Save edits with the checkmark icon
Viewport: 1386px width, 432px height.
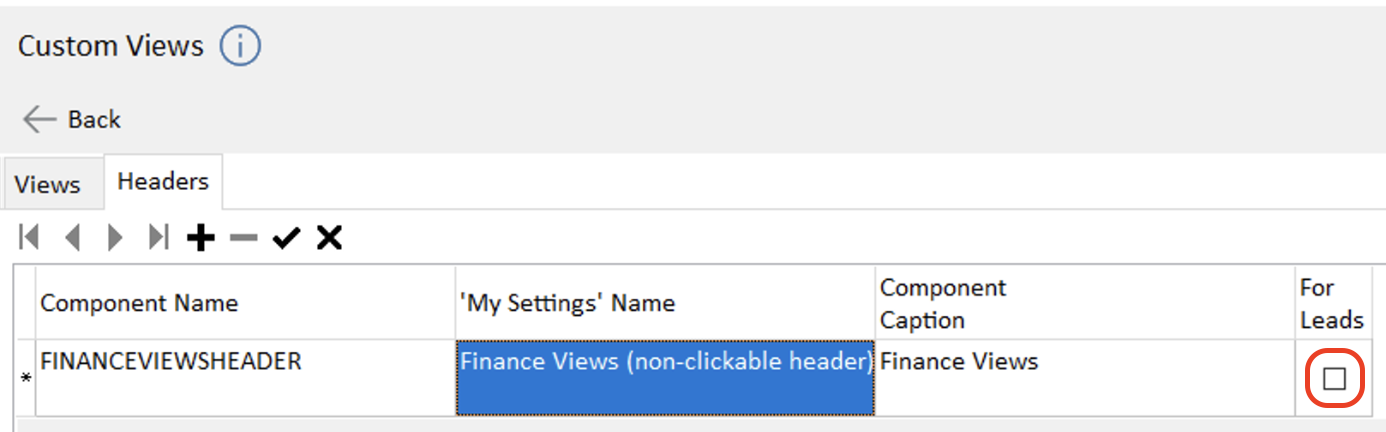pyautogui.click(x=286, y=238)
